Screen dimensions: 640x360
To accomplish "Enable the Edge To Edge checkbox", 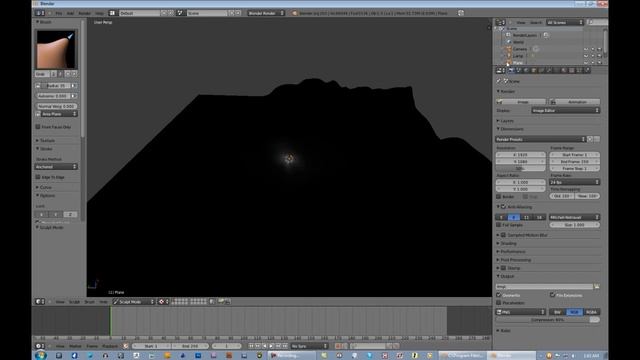I will 38,177.
